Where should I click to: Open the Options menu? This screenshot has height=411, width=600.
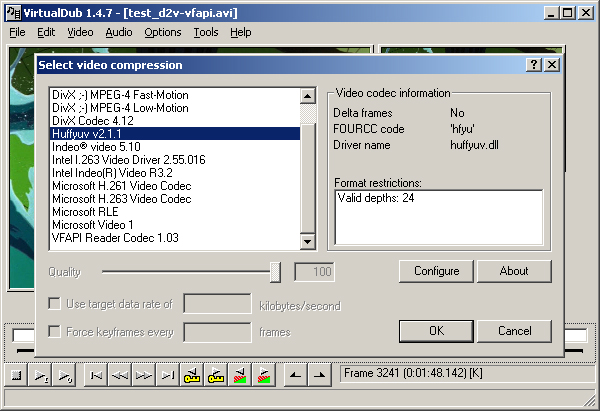click(163, 32)
